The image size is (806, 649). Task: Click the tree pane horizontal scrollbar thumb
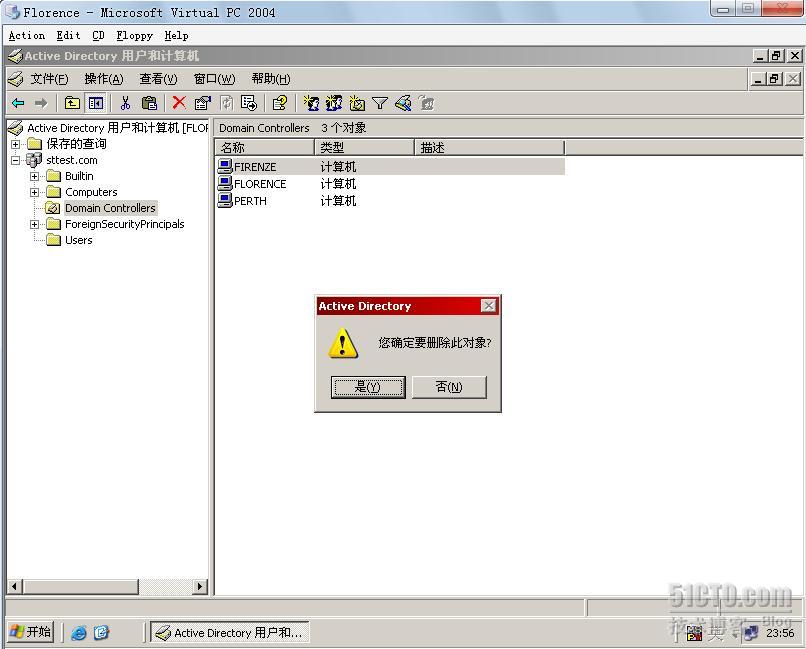click(x=81, y=586)
